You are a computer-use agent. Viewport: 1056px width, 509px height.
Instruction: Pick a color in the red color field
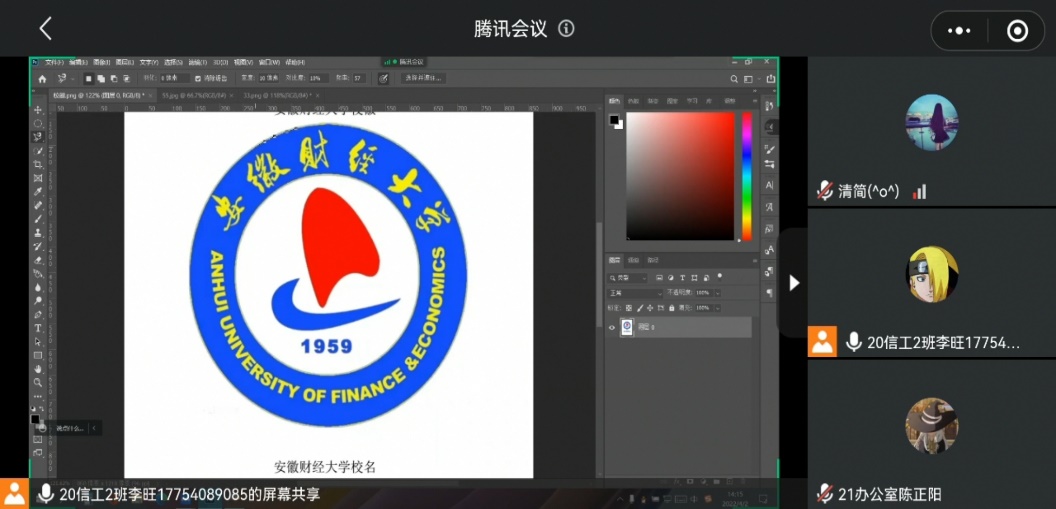pyautogui.click(x=680, y=176)
